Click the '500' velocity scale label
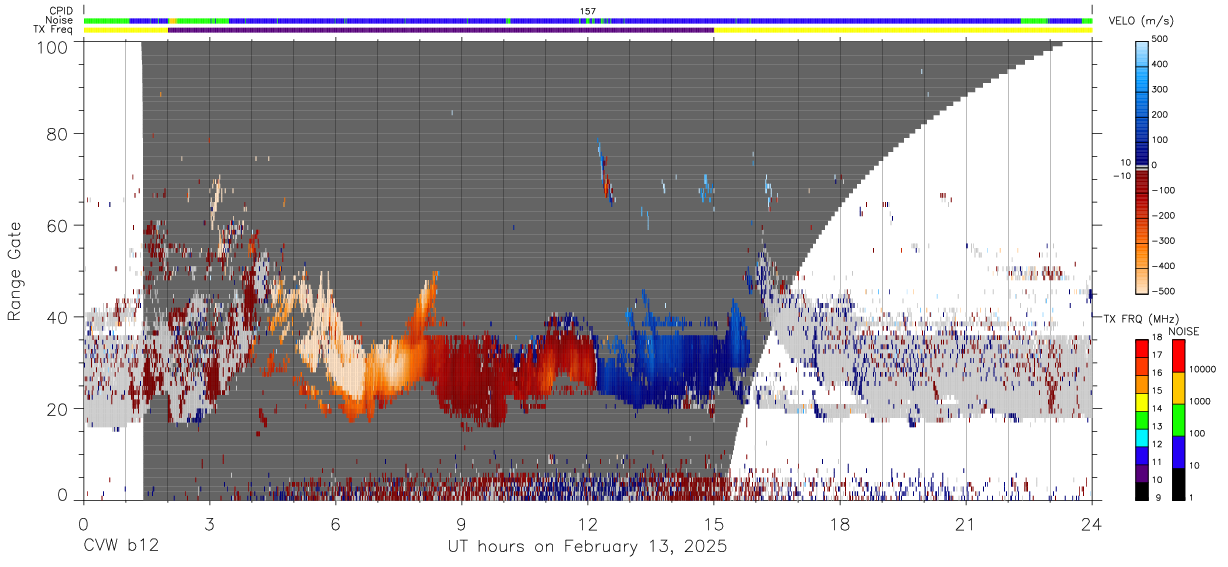The width and height of the screenshot is (1228, 567). point(1161,39)
